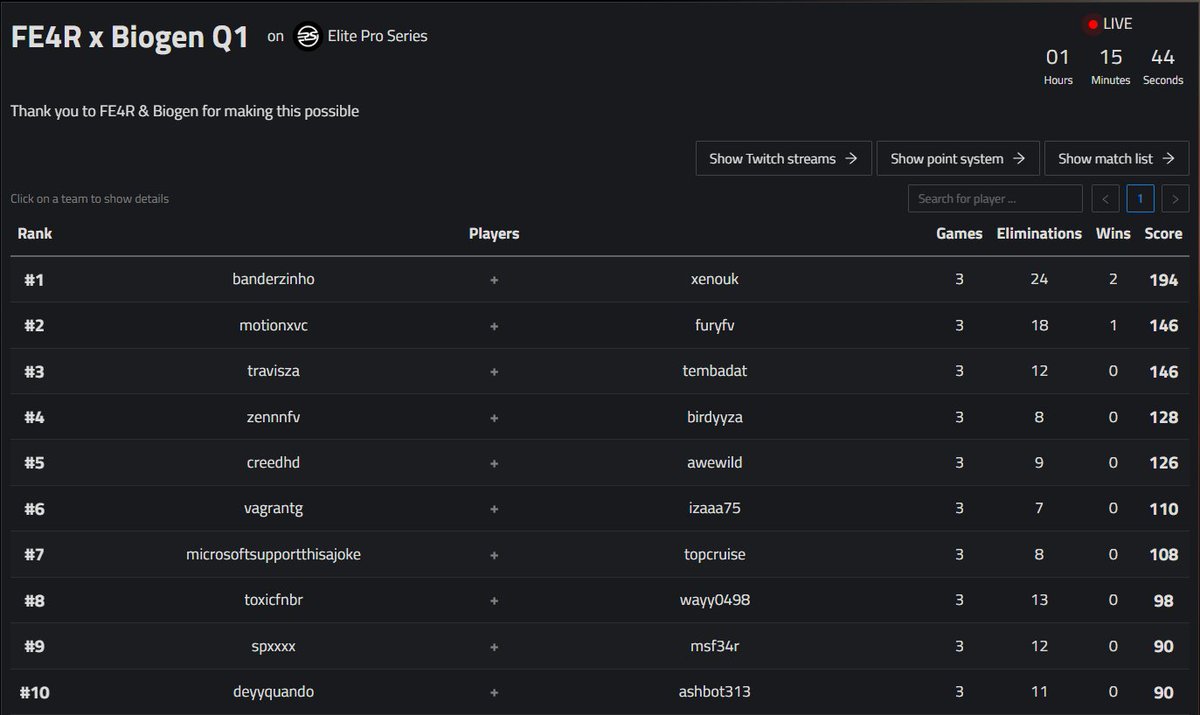Open the Show point system button
This screenshot has width=1200, height=715.
958,158
